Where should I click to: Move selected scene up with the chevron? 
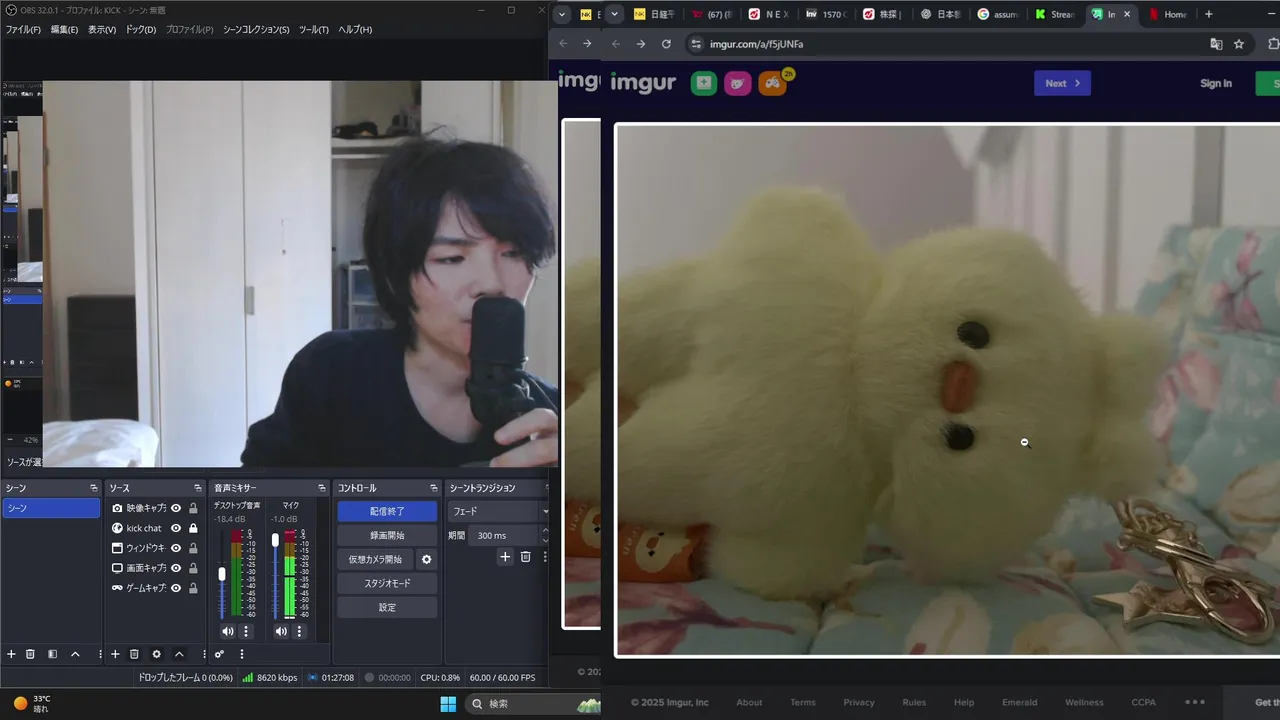pos(75,654)
